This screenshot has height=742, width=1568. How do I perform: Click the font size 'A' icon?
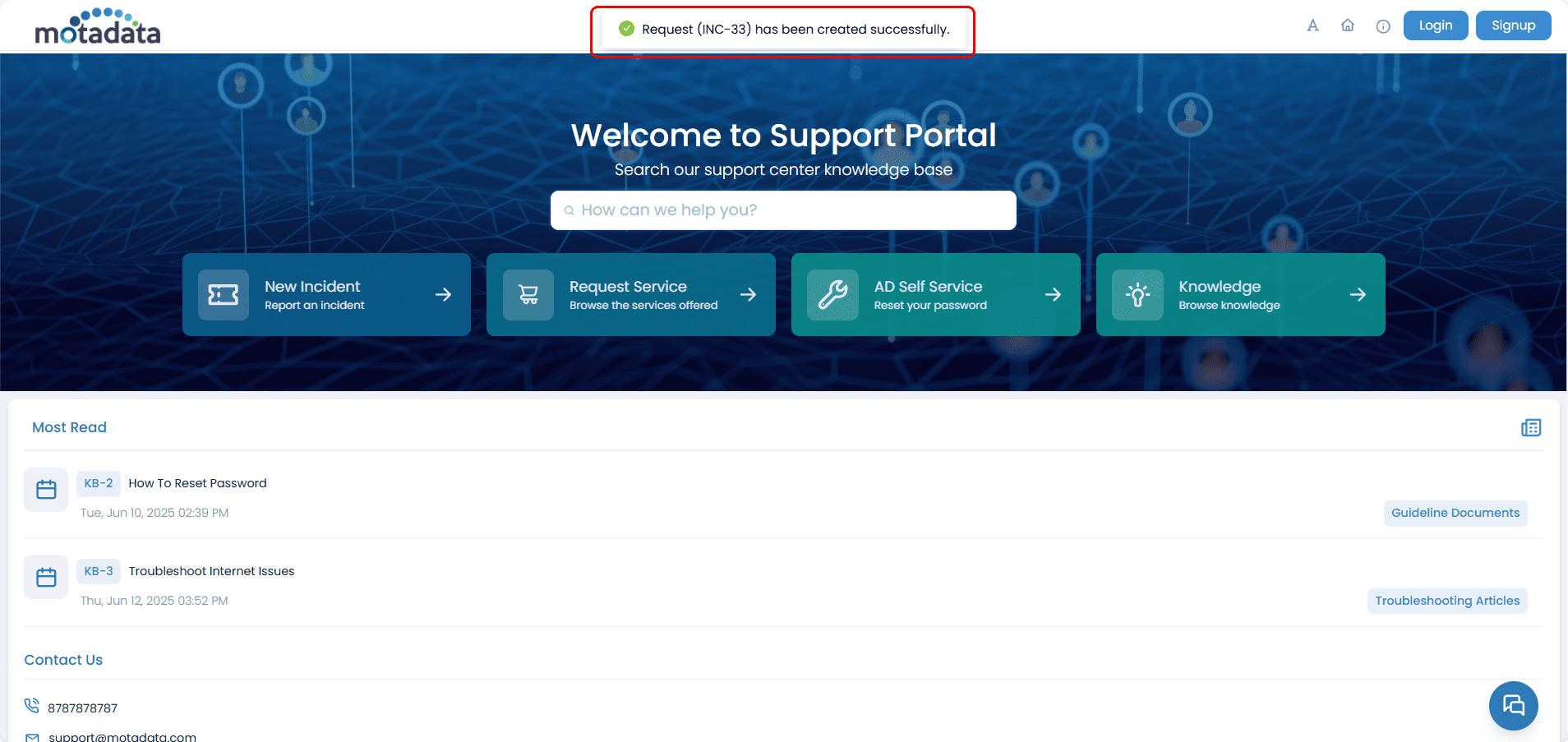coord(1312,25)
